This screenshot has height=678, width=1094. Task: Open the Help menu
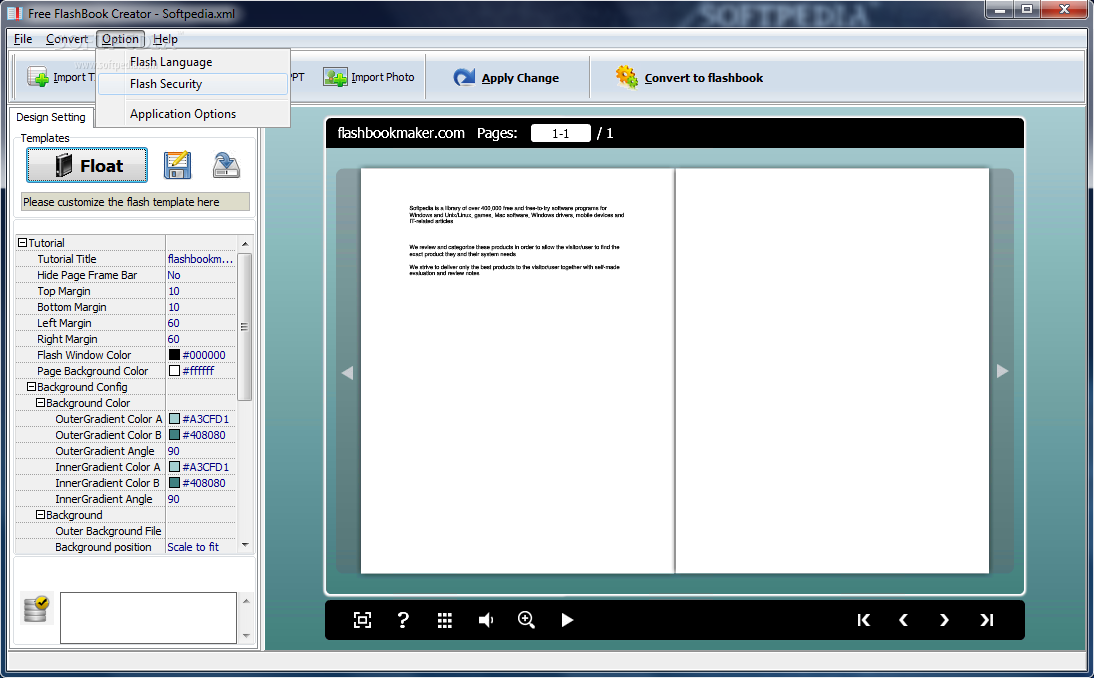pos(165,39)
